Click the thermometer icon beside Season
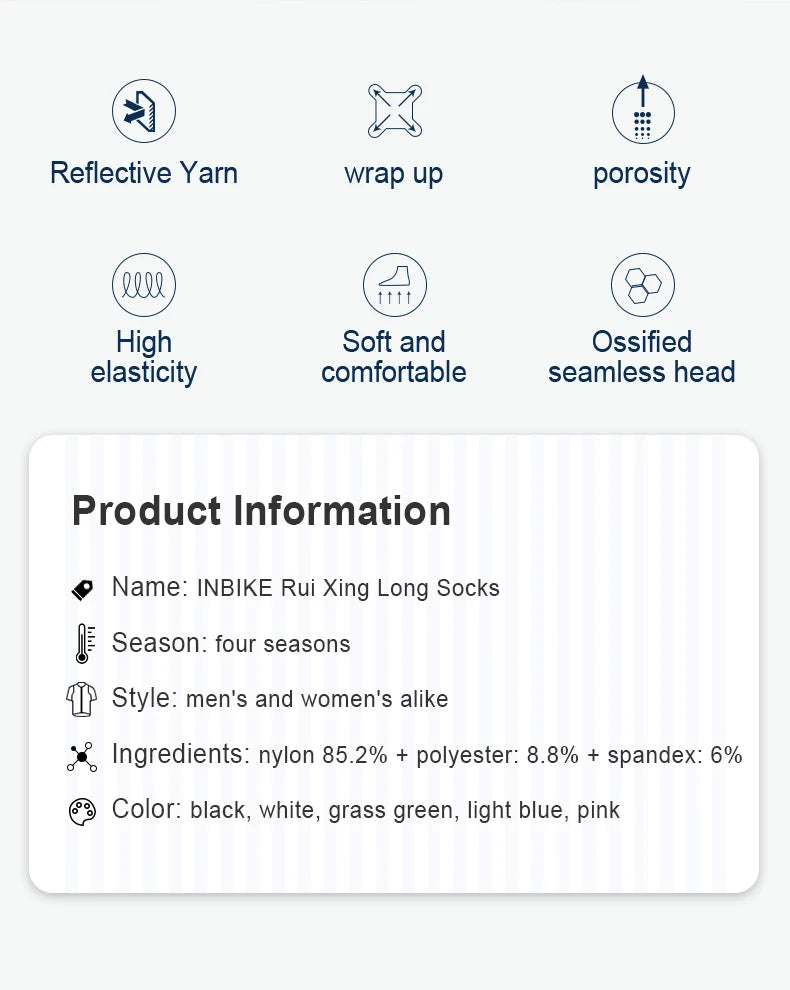790x990 pixels. click(83, 644)
